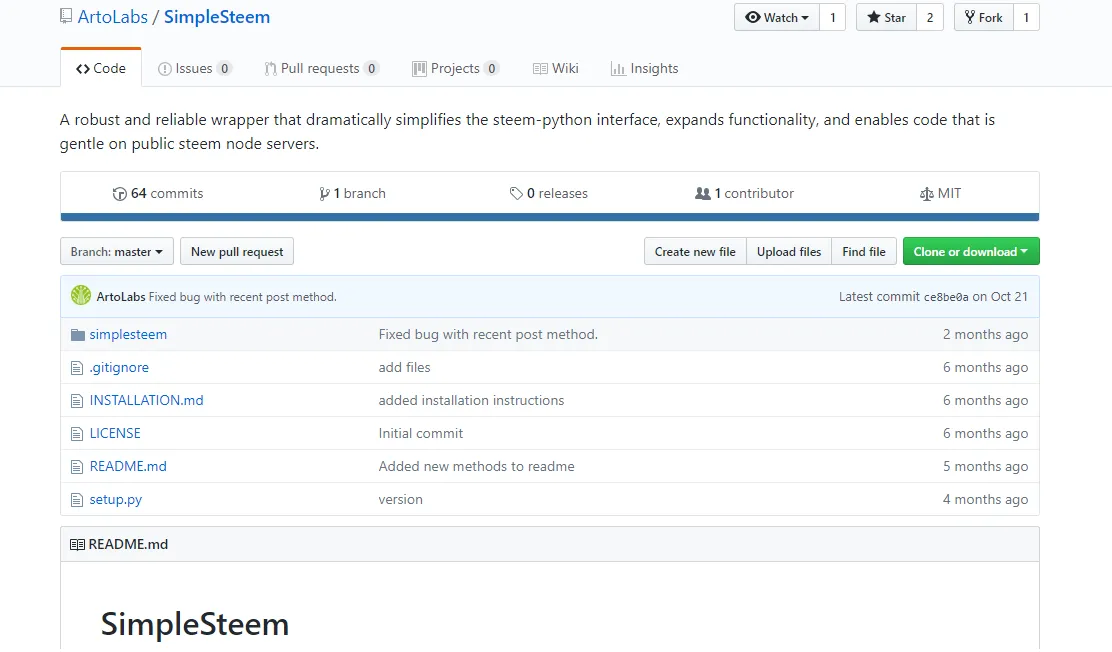Click the setup.py file icon
Screen dimensions: 1112x652
coord(77,500)
